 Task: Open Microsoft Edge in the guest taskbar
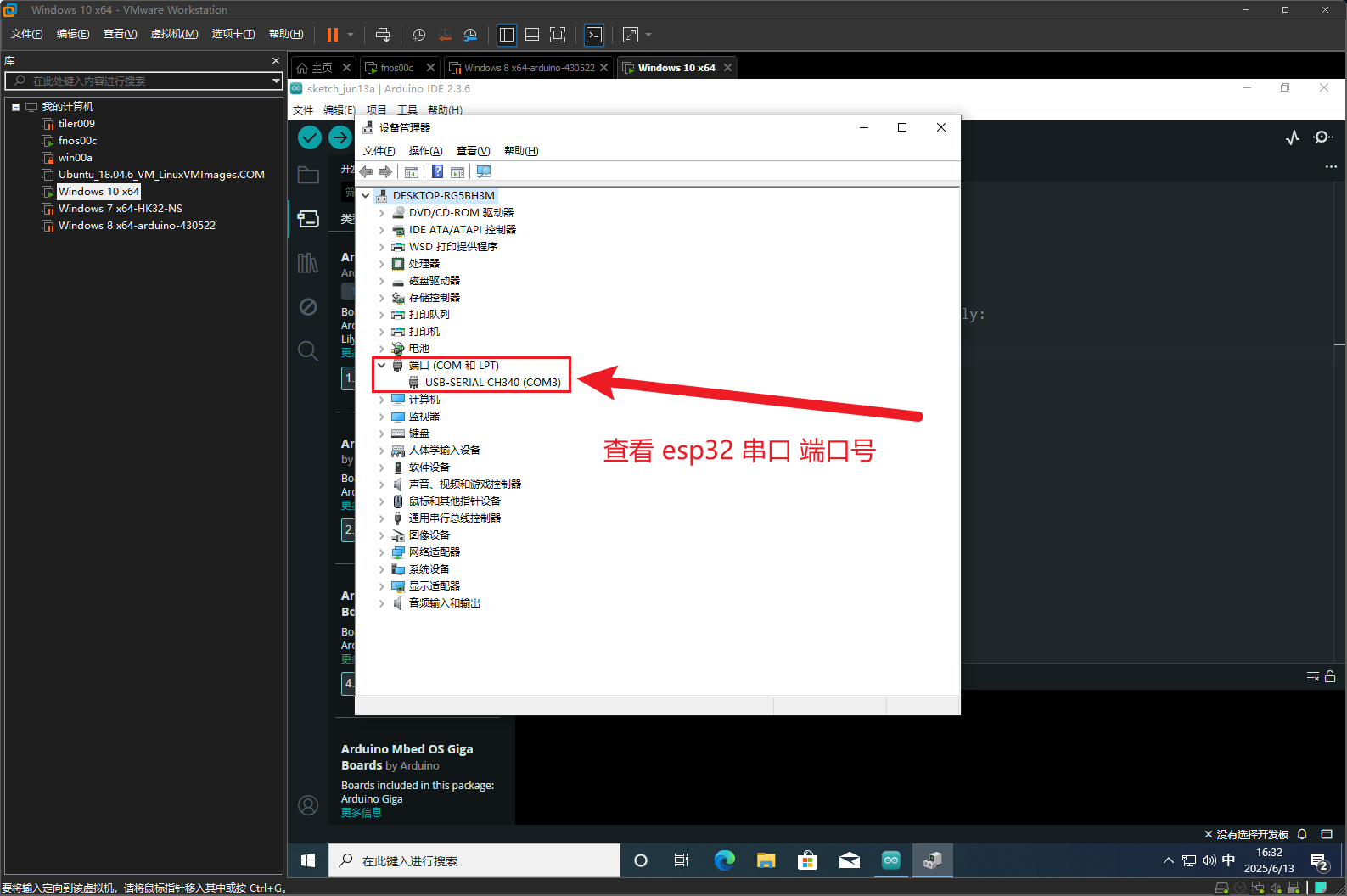[724, 860]
